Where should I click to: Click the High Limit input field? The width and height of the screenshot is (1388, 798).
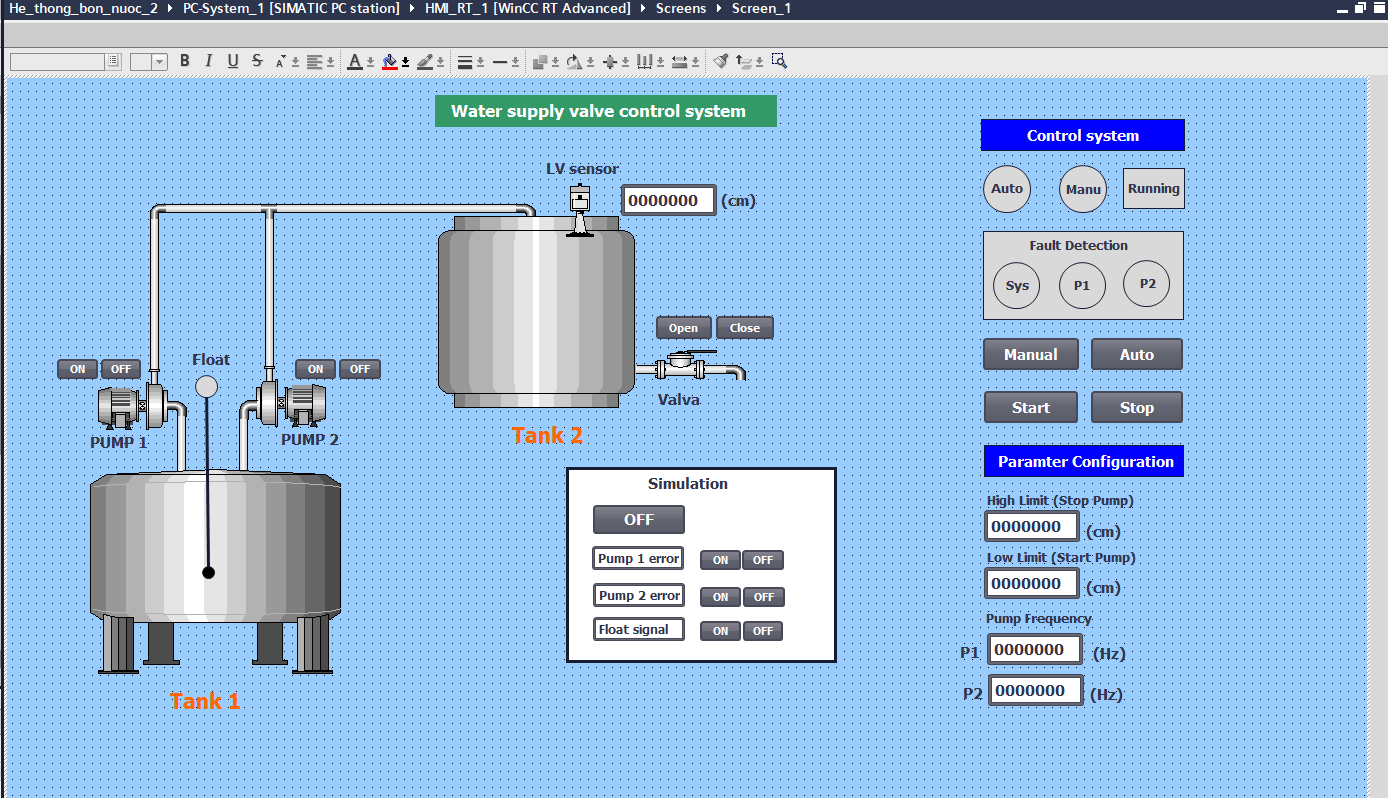1032,526
